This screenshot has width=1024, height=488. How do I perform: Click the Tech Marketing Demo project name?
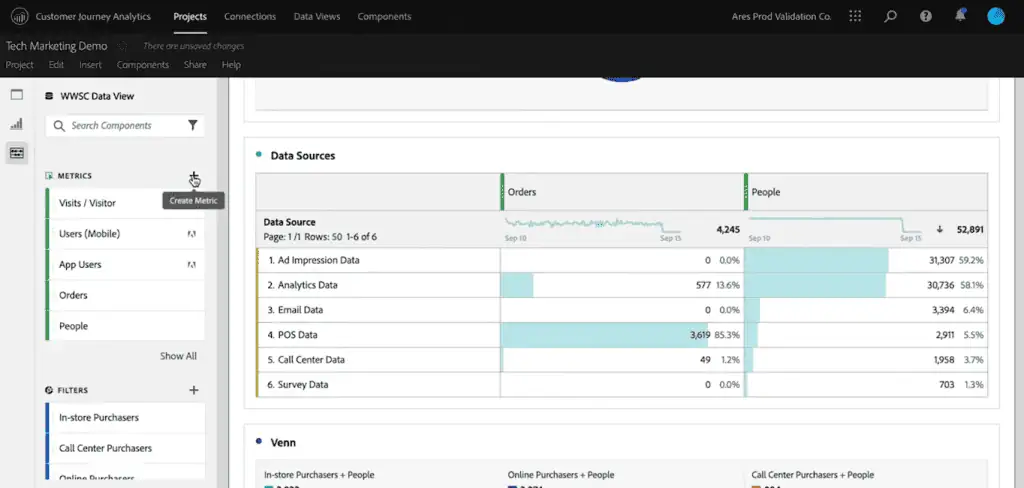click(57, 46)
